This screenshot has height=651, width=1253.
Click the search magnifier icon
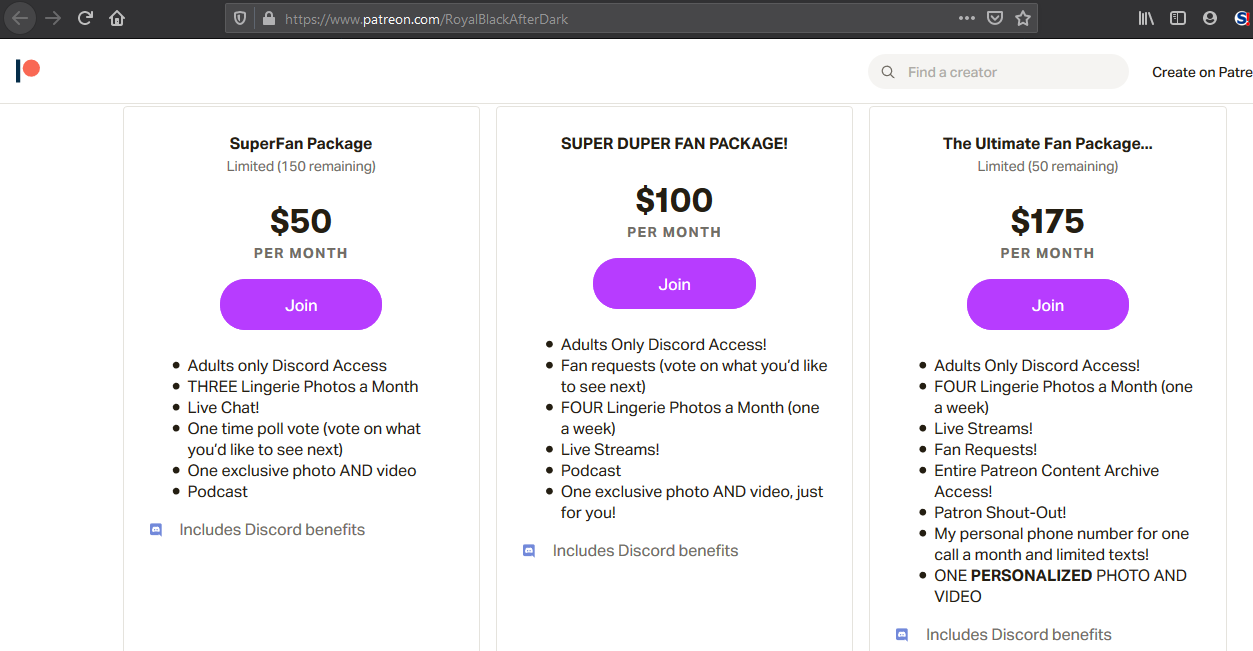pos(887,72)
